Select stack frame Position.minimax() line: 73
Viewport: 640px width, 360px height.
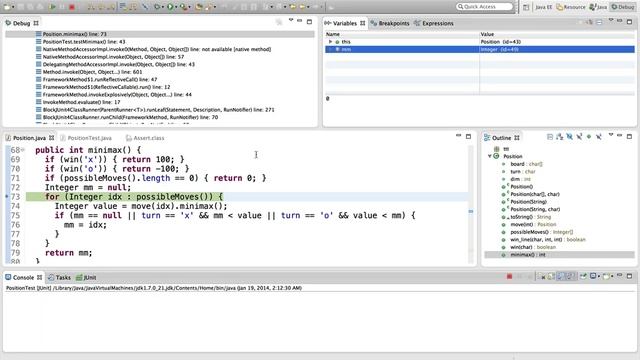pos(160,34)
